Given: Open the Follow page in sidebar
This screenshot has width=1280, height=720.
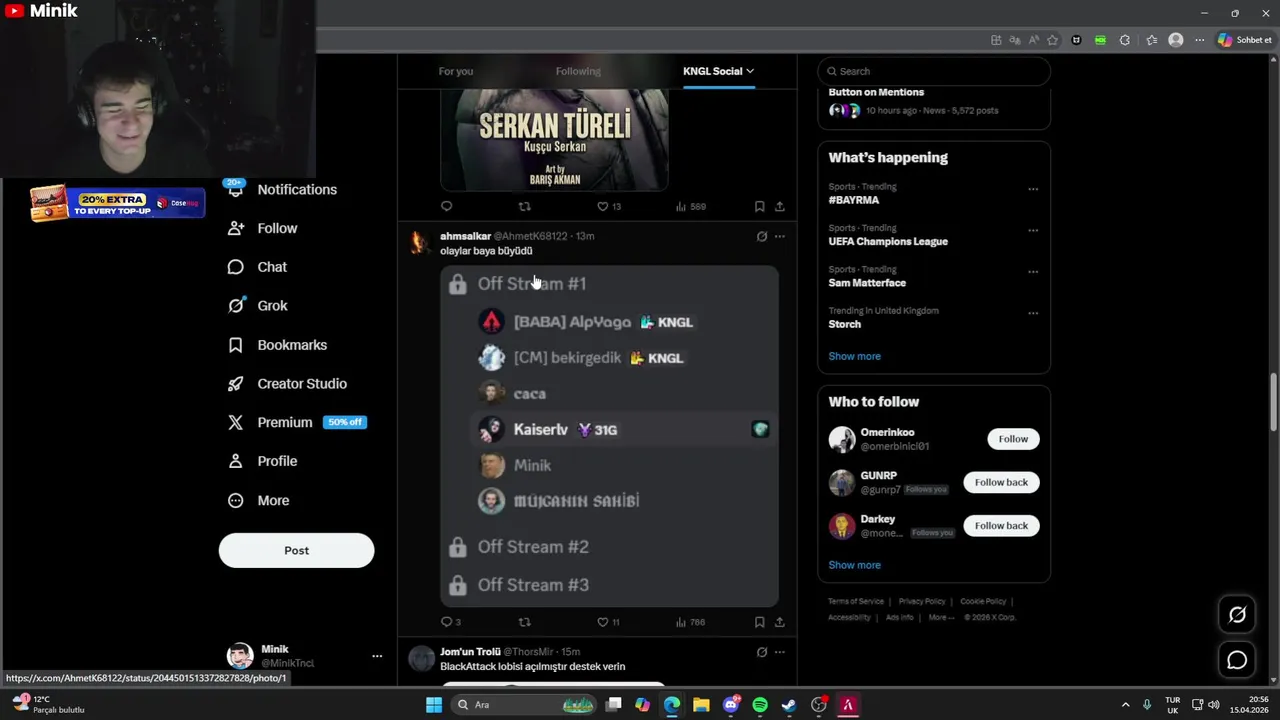Looking at the screenshot, I should [x=263, y=229].
